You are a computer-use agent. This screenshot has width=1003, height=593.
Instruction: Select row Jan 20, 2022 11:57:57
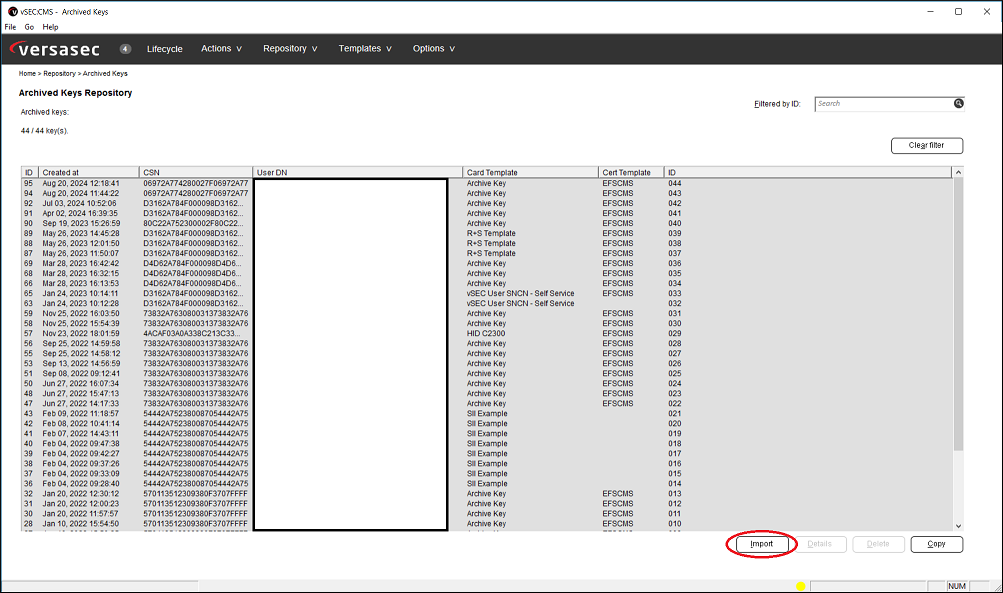(x=487, y=514)
